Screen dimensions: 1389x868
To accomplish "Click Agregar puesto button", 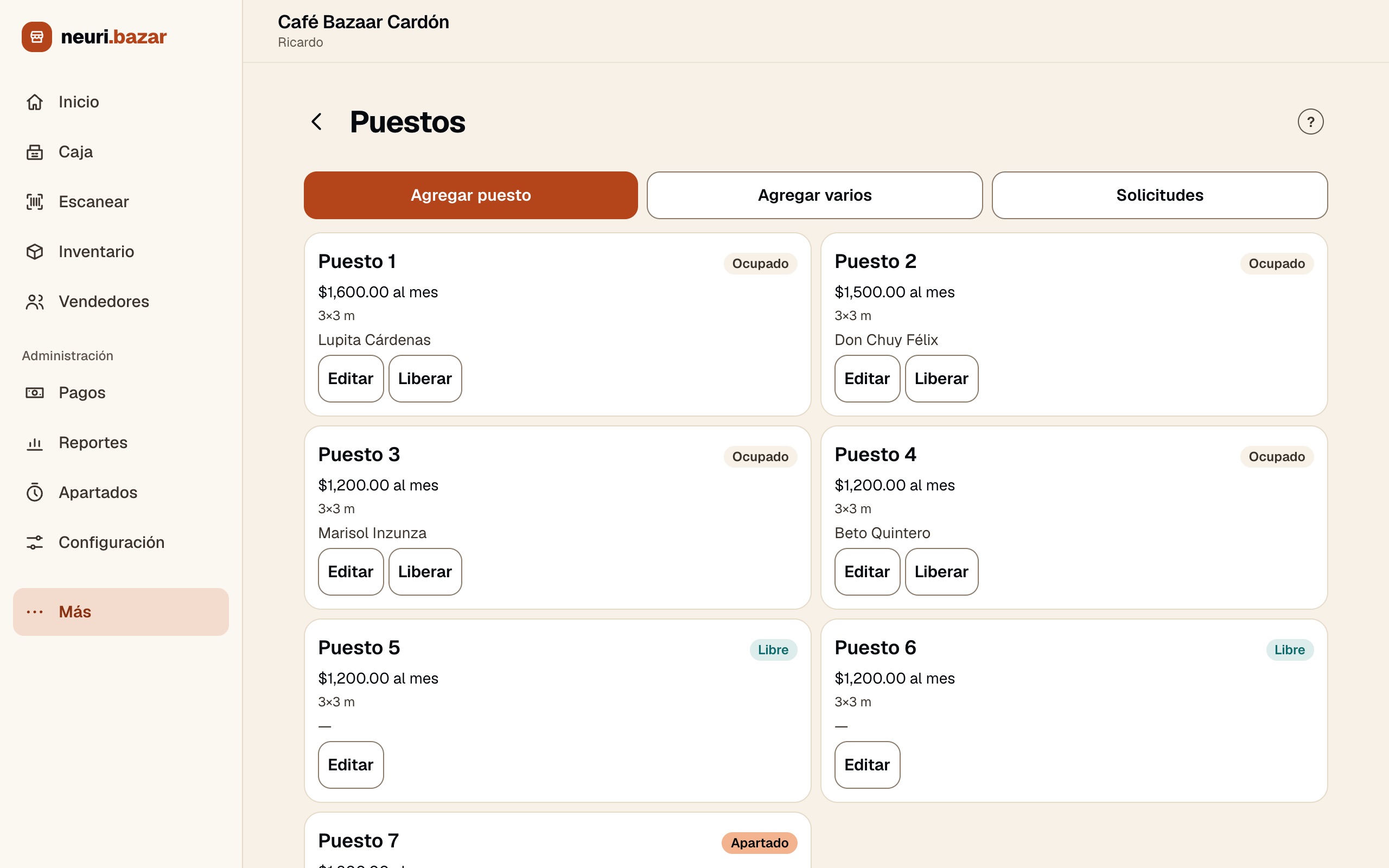I will (x=470, y=195).
